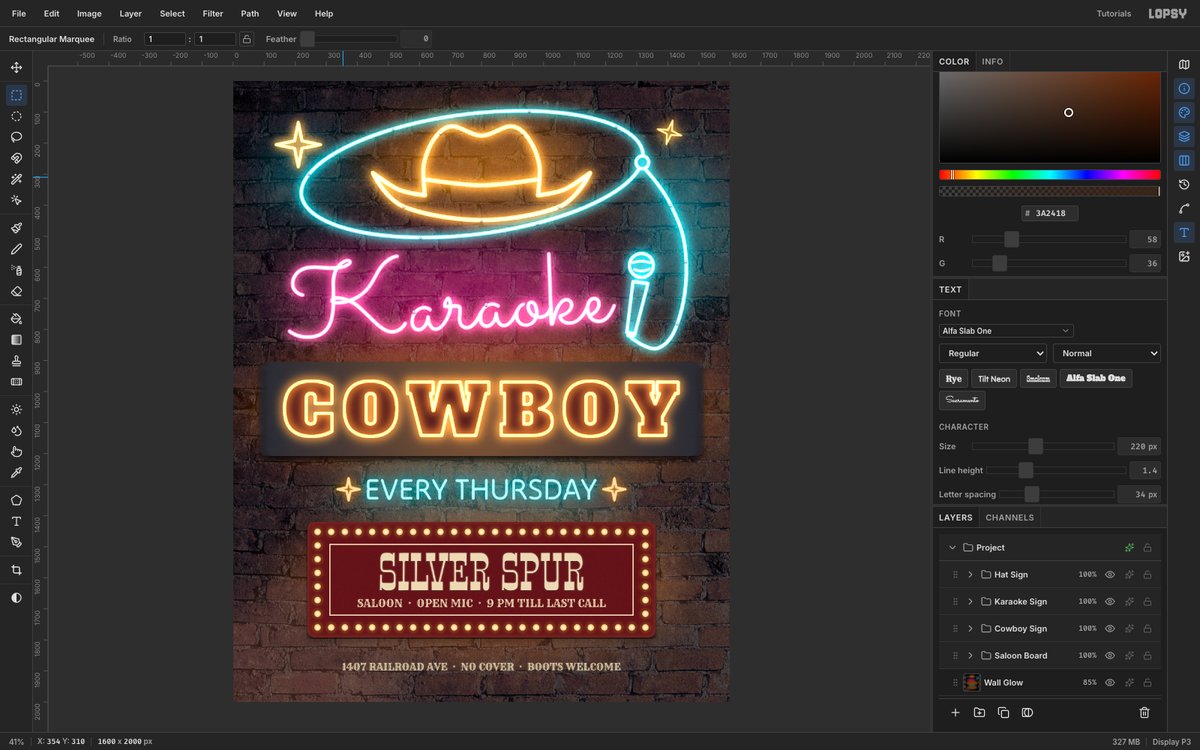
Task: Toggle lock on Hat Sign group
Action: coord(1147,575)
